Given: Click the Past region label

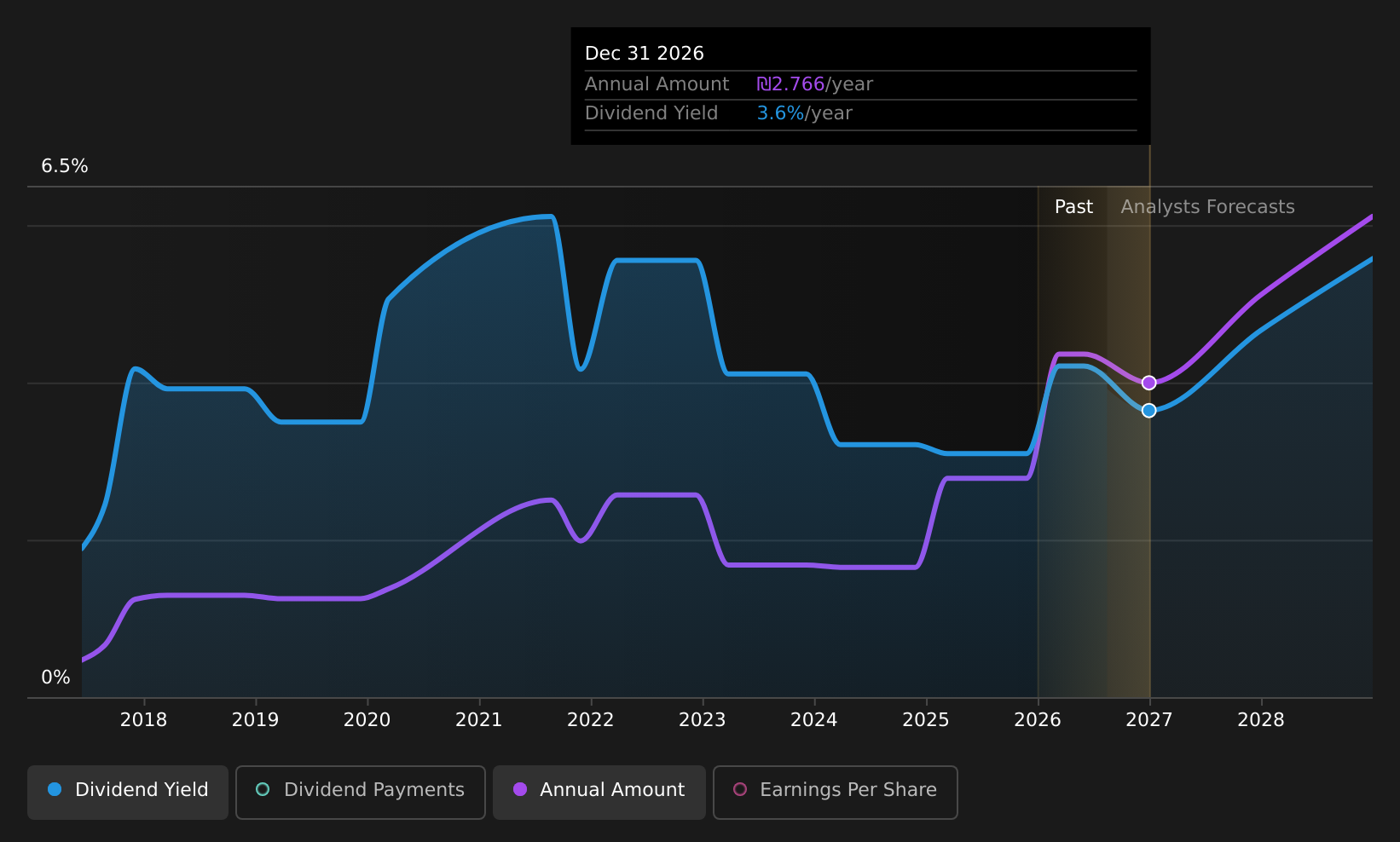Looking at the screenshot, I should point(1073,207).
